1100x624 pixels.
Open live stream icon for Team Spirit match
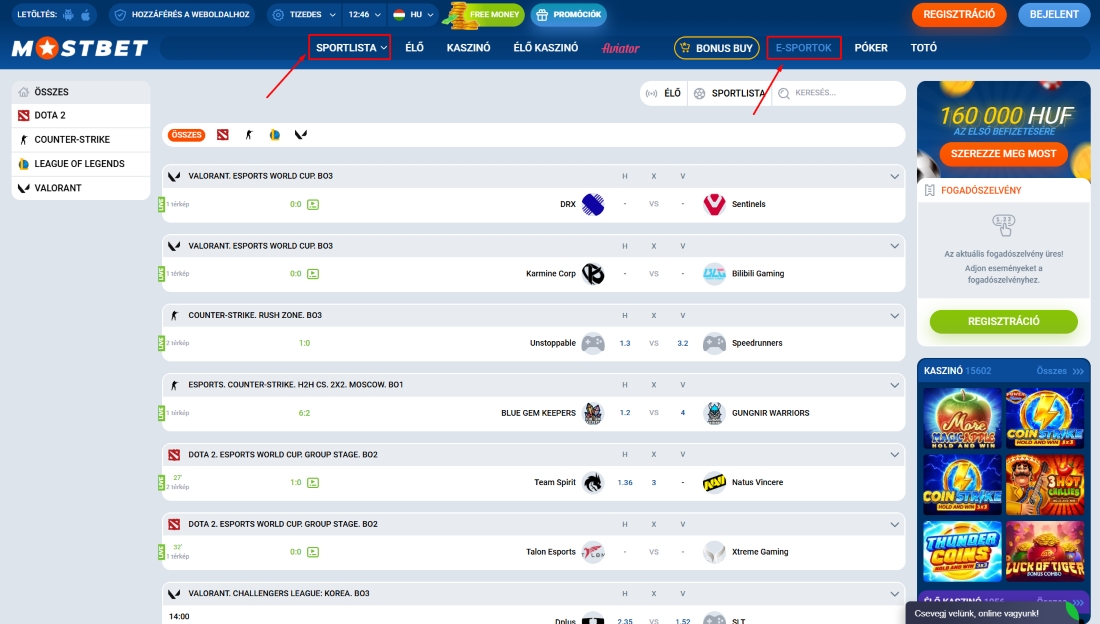[x=313, y=482]
